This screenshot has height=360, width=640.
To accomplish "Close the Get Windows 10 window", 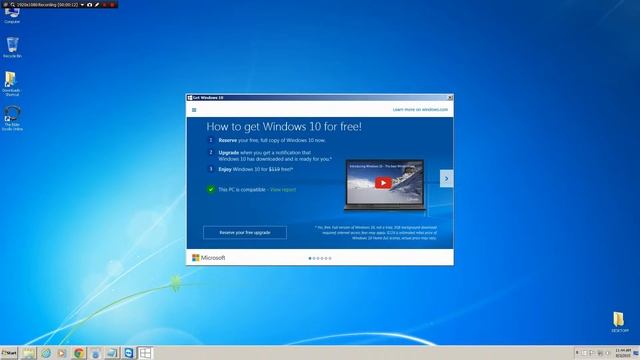I will pos(450,98).
